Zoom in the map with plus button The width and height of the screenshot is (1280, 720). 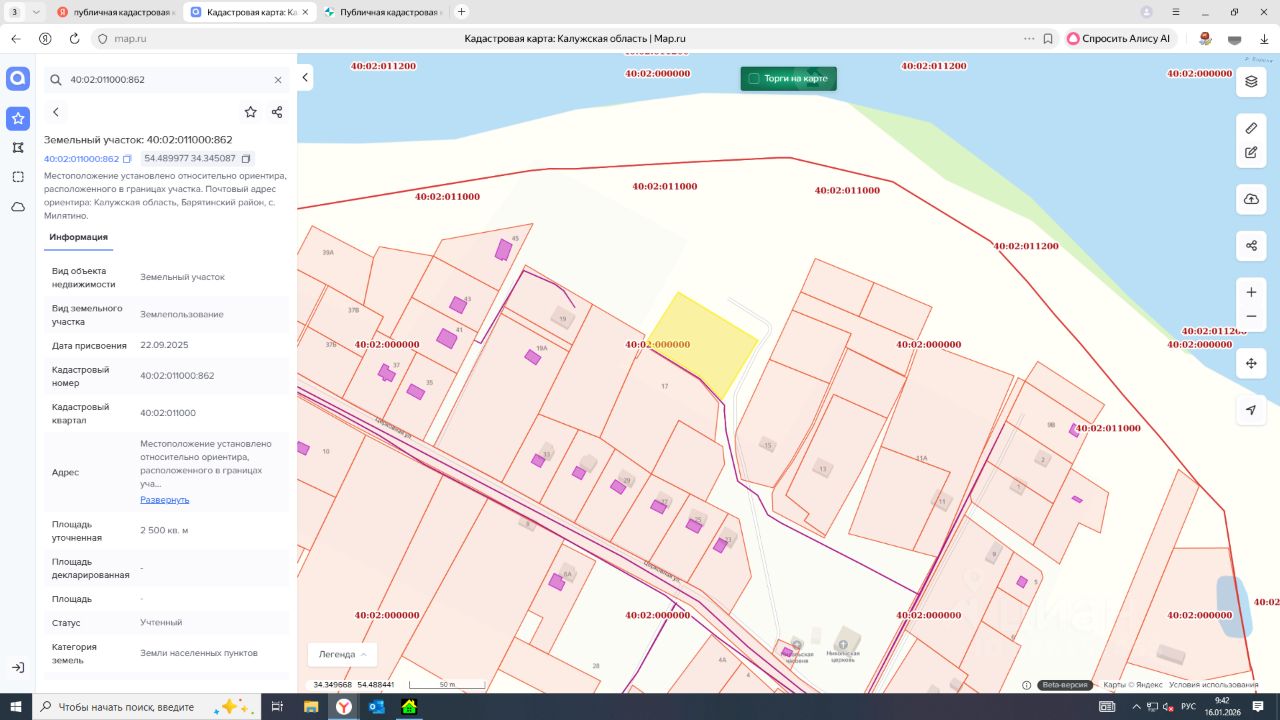pos(1251,292)
